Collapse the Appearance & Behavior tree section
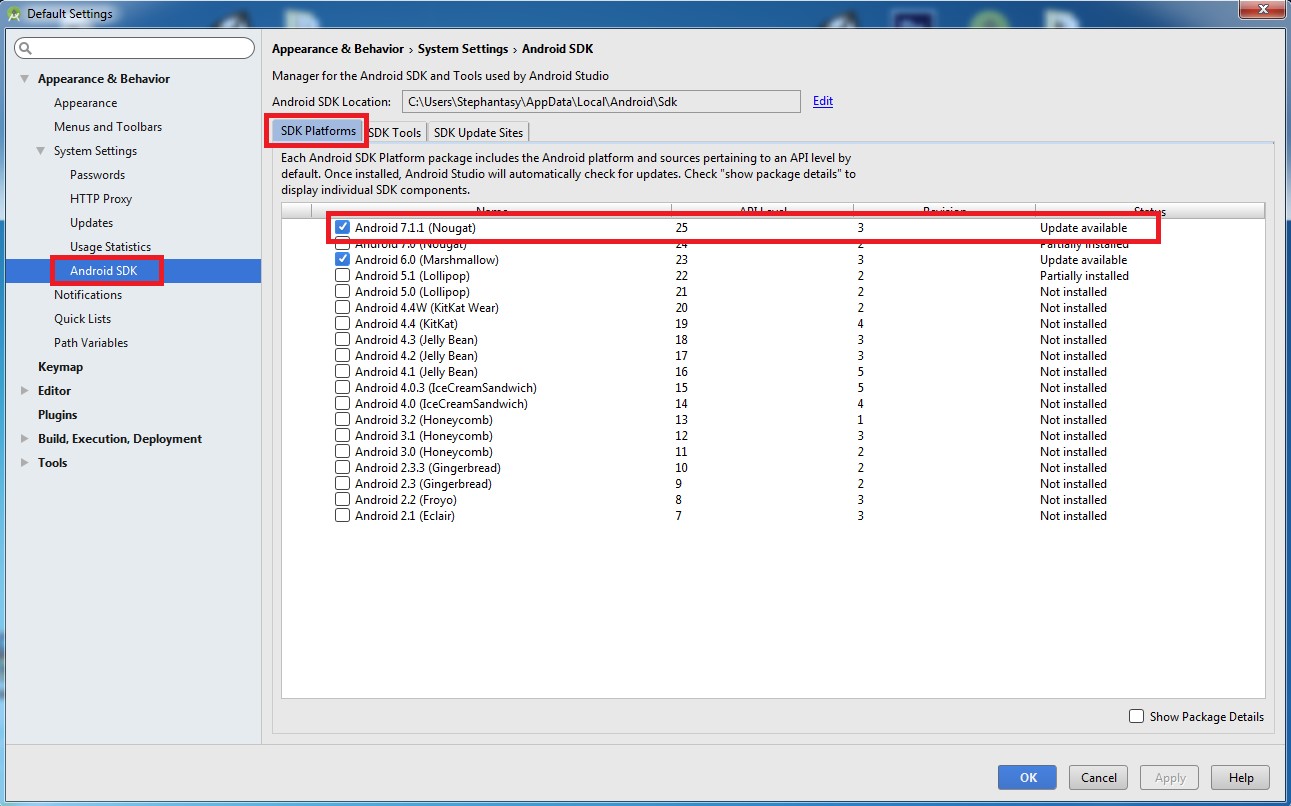1291x806 pixels. pyautogui.click(x=24, y=79)
